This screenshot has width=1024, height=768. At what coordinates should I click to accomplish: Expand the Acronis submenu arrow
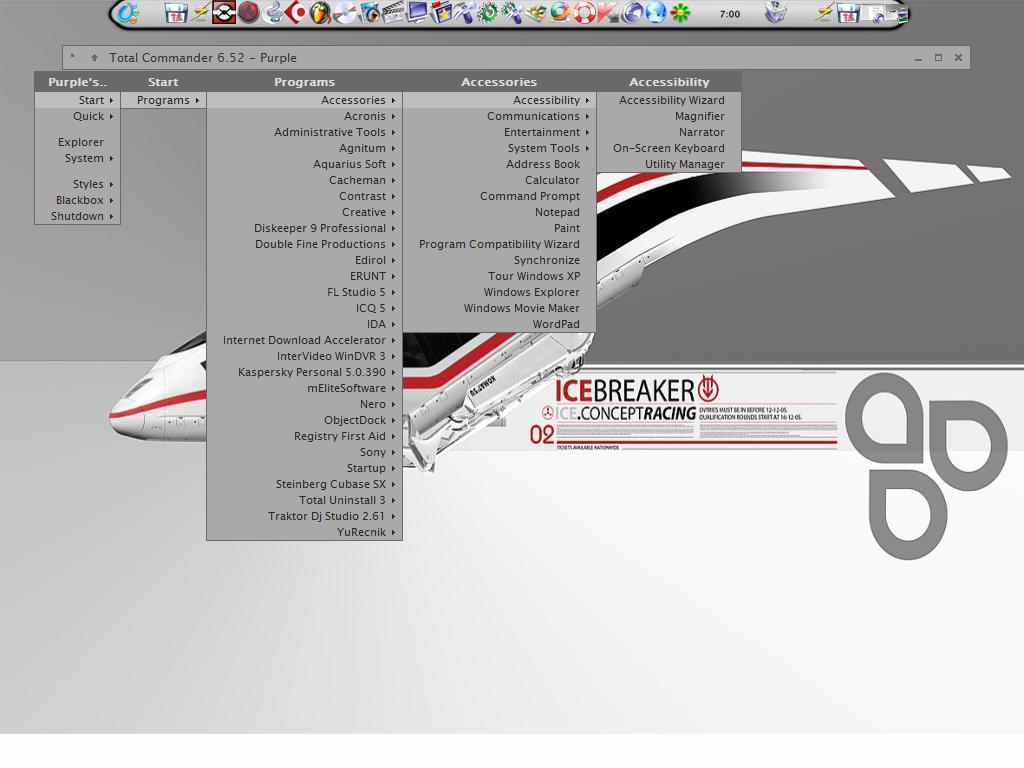point(393,116)
